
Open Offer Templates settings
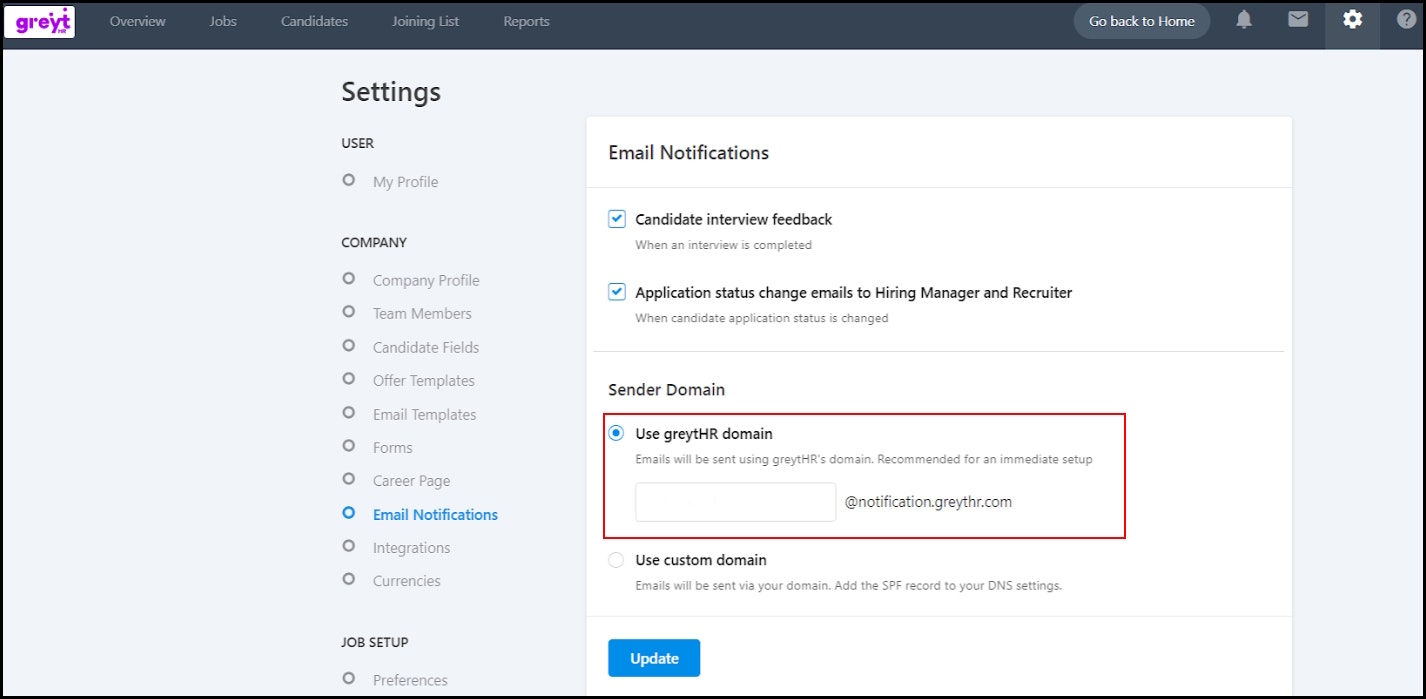(x=424, y=380)
